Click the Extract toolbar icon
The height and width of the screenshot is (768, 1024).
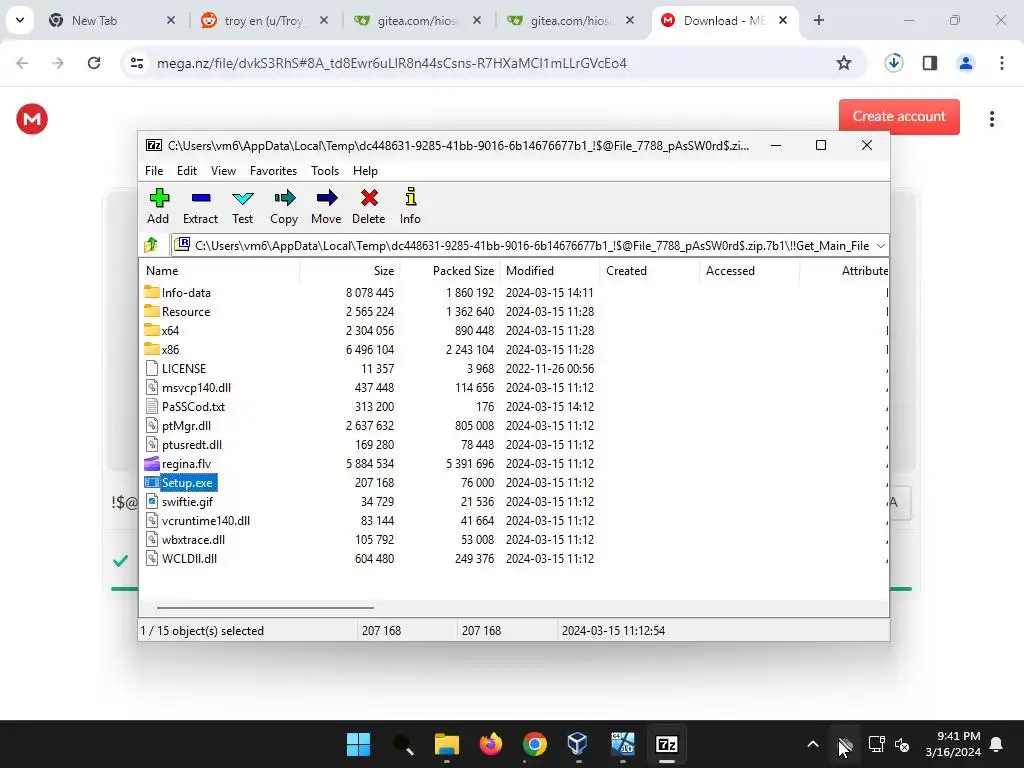click(x=200, y=198)
